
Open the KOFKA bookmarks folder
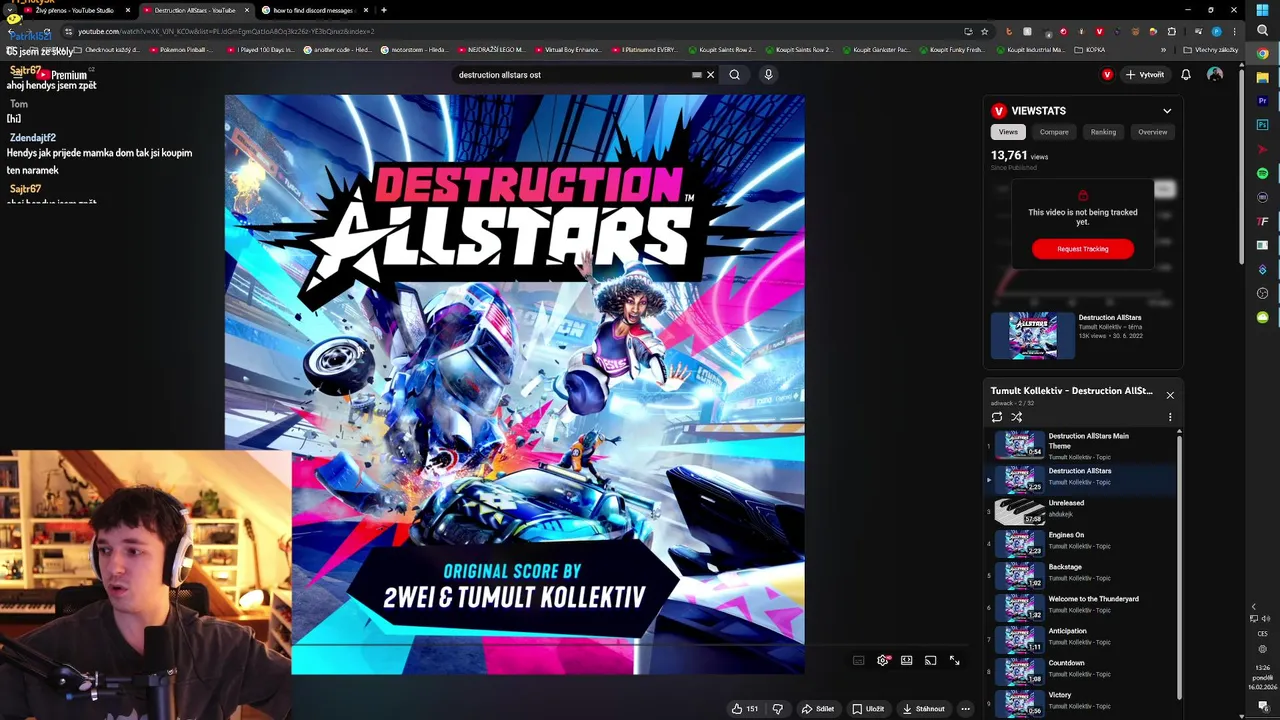pos(1090,50)
